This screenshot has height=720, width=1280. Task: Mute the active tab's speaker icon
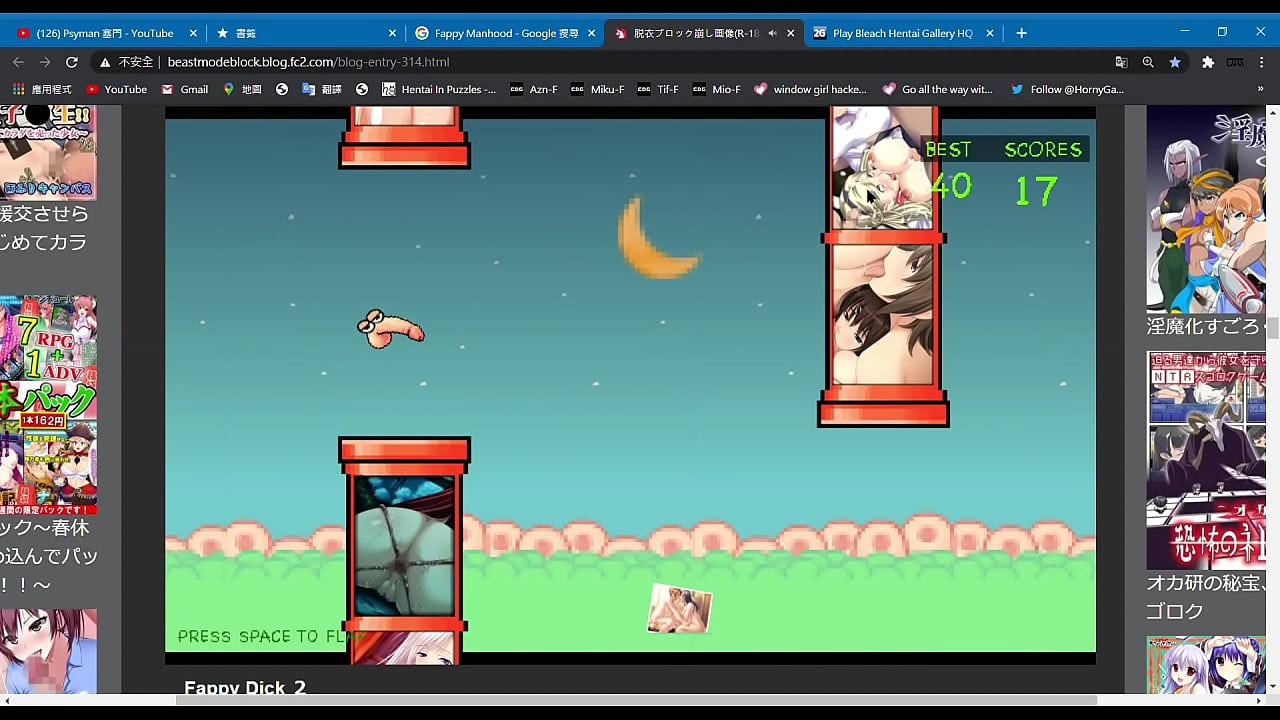coord(772,33)
